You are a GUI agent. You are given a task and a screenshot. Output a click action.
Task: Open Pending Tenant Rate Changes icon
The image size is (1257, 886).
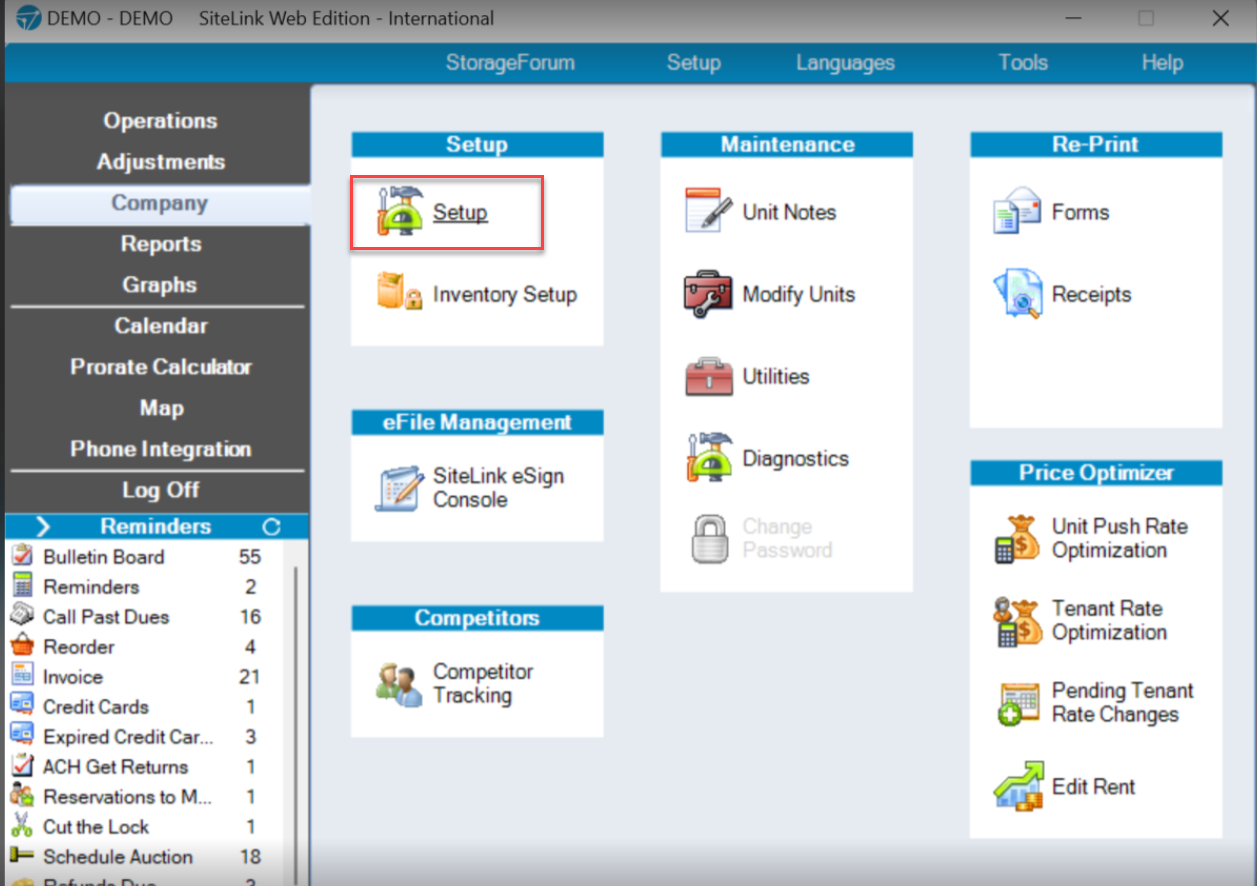click(x=1018, y=703)
